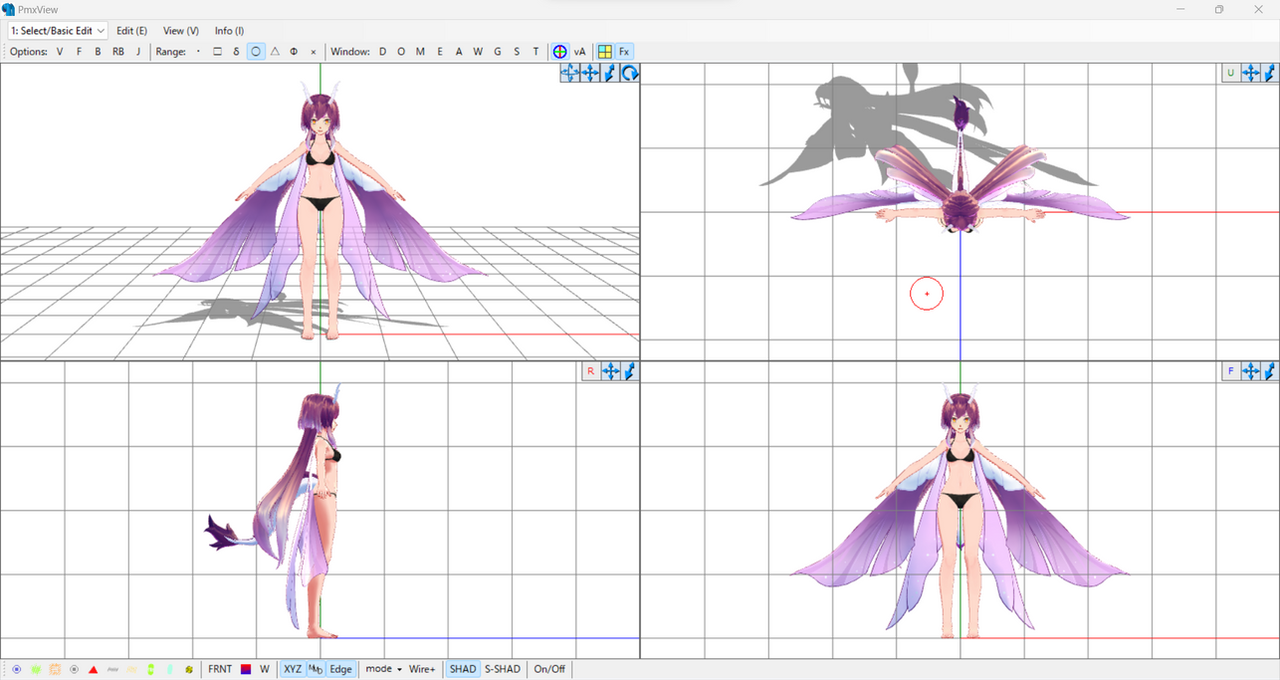Toggle the RB (rigid body) selection option
Viewport: 1280px width, 680px height.
coord(118,52)
